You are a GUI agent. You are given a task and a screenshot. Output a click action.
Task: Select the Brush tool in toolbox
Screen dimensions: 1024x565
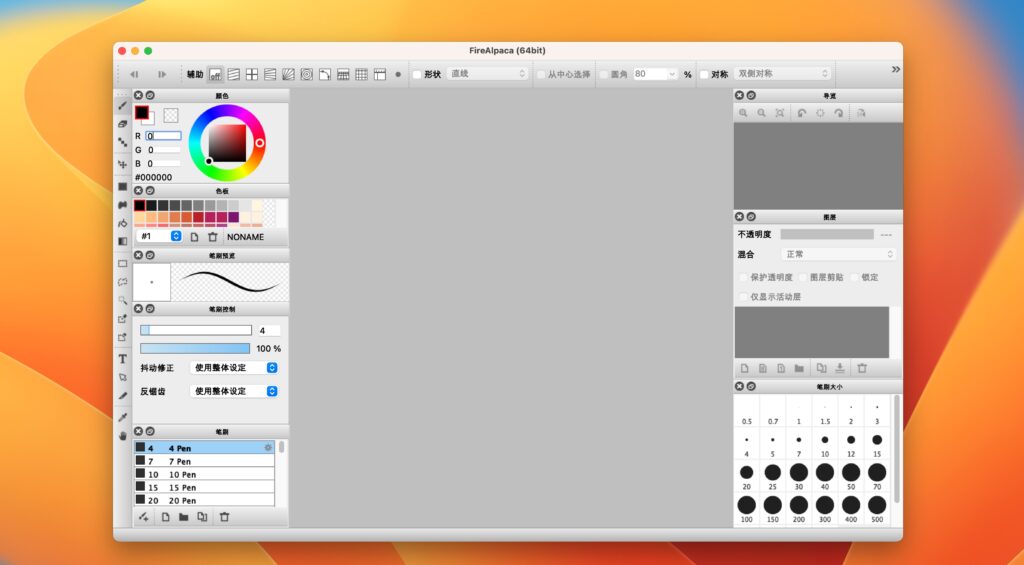122,106
